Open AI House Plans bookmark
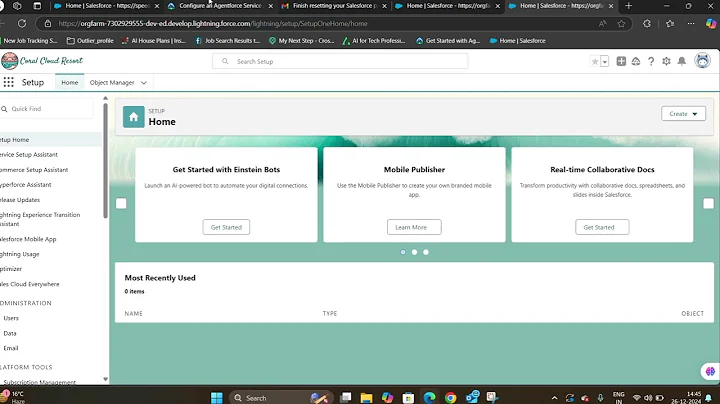The height and width of the screenshot is (404, 720). pyautogui.click(x=154, y=41)
